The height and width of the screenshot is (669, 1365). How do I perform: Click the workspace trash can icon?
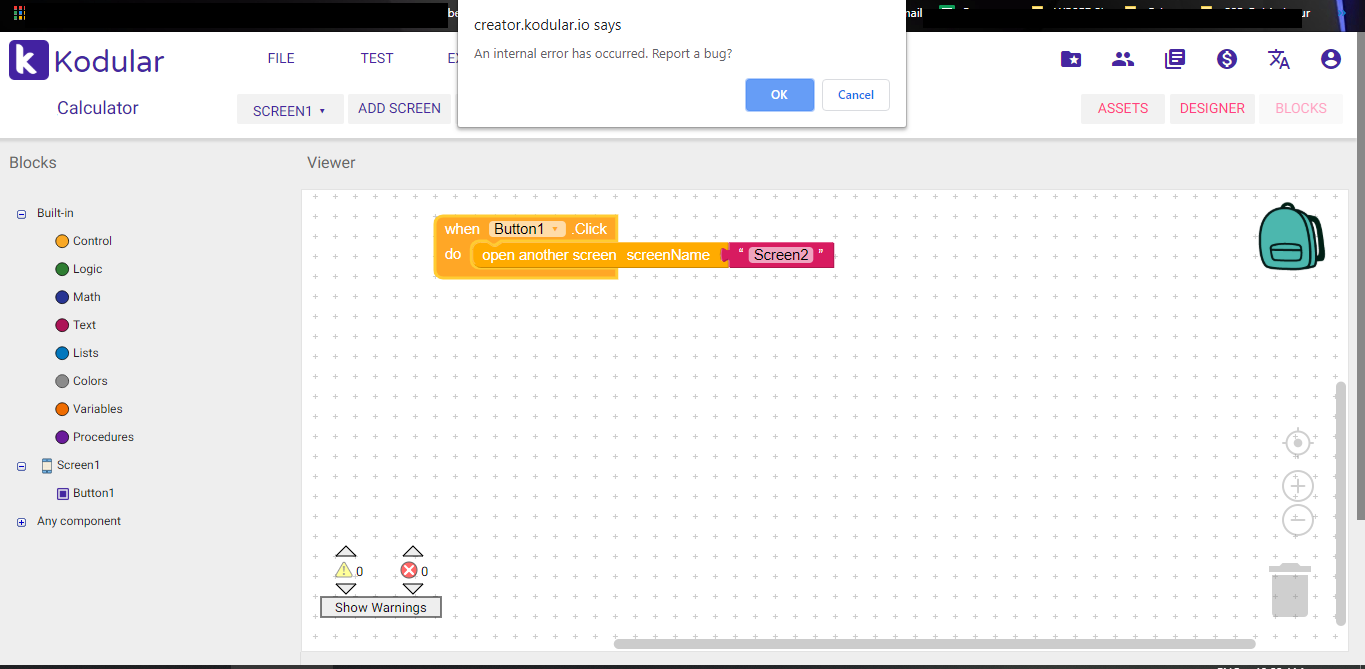point(1289,591)
